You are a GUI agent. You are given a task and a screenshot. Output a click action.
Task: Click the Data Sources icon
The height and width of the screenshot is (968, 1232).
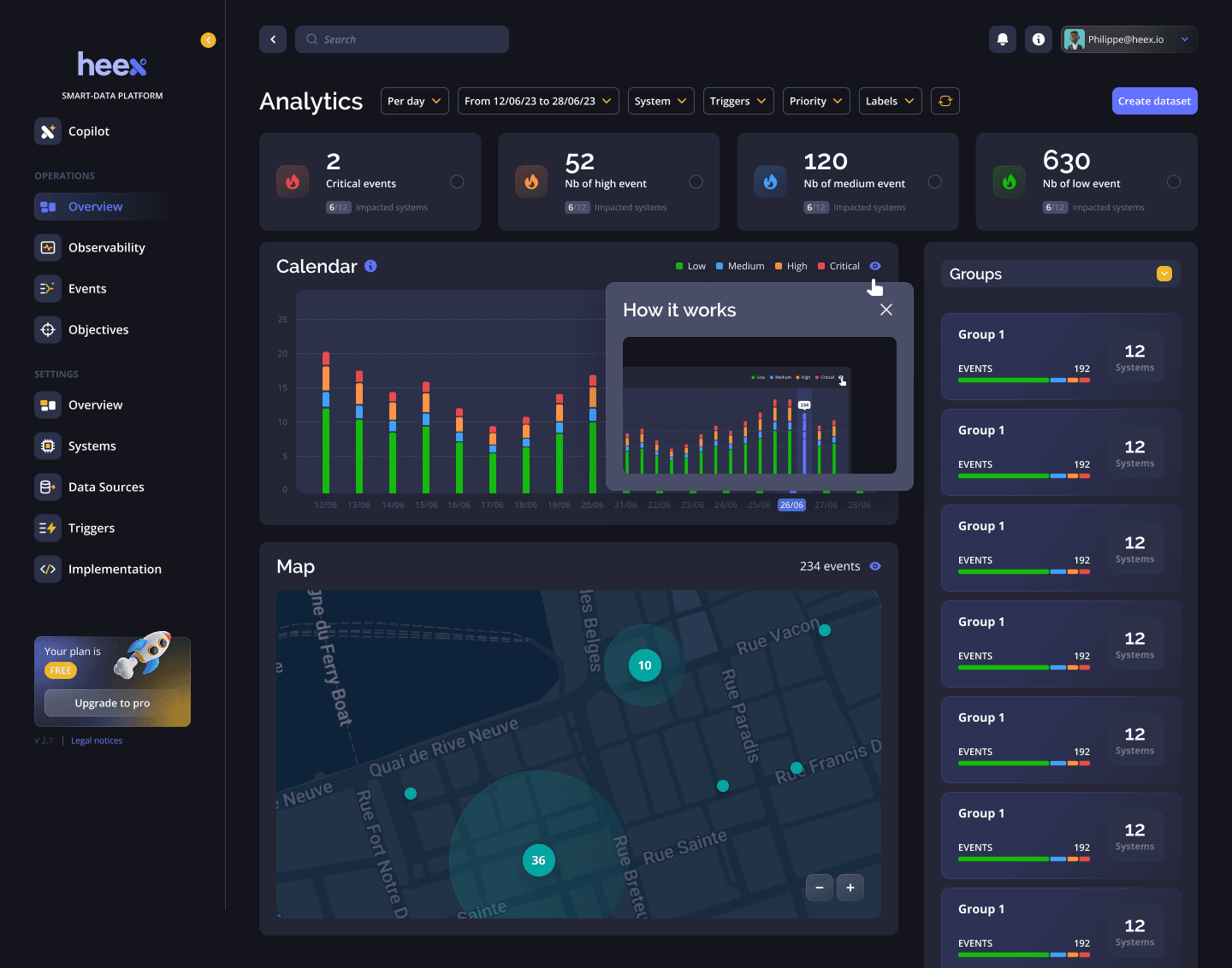tap(48, 487)
